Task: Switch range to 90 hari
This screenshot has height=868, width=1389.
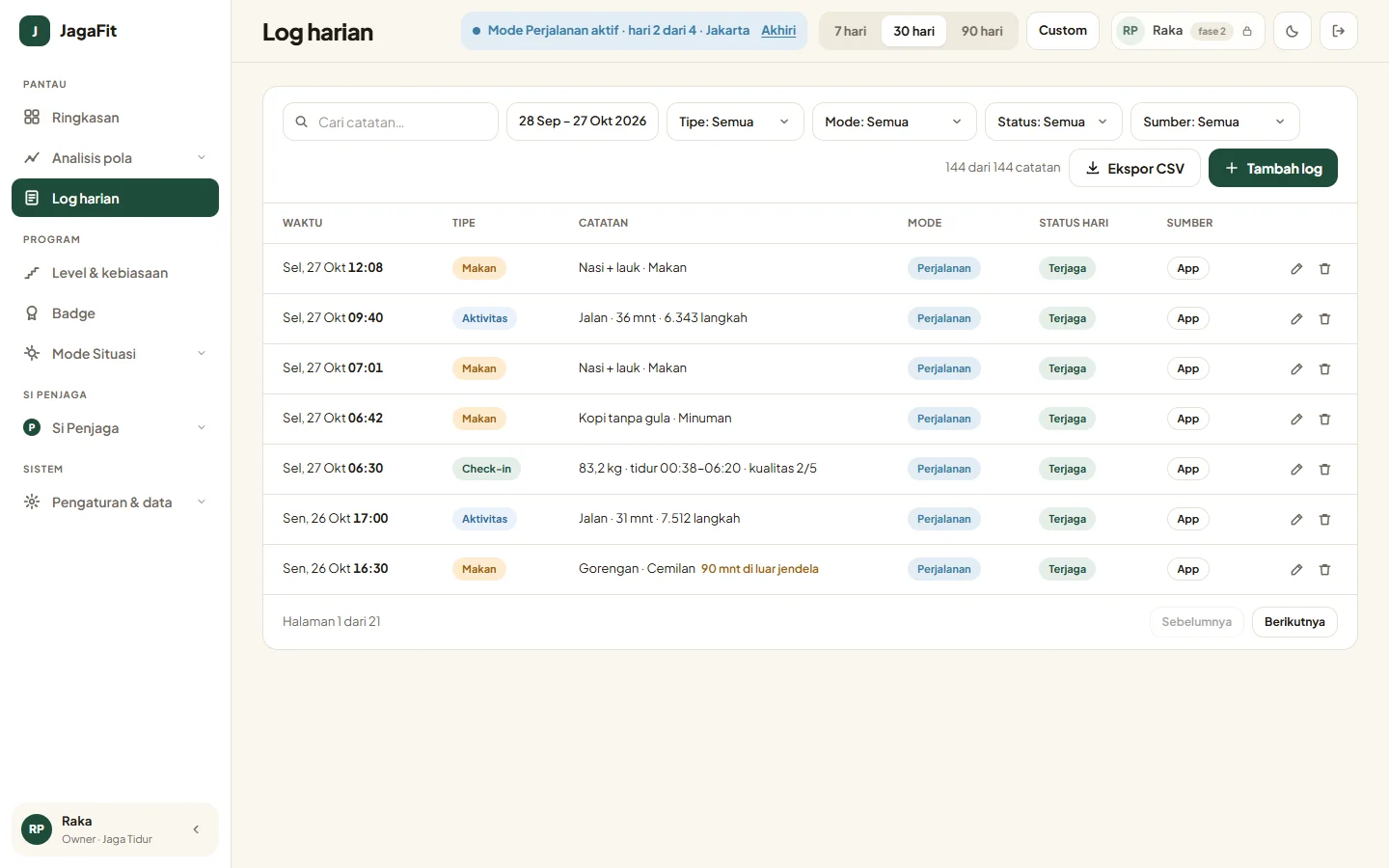Action: 982,31
